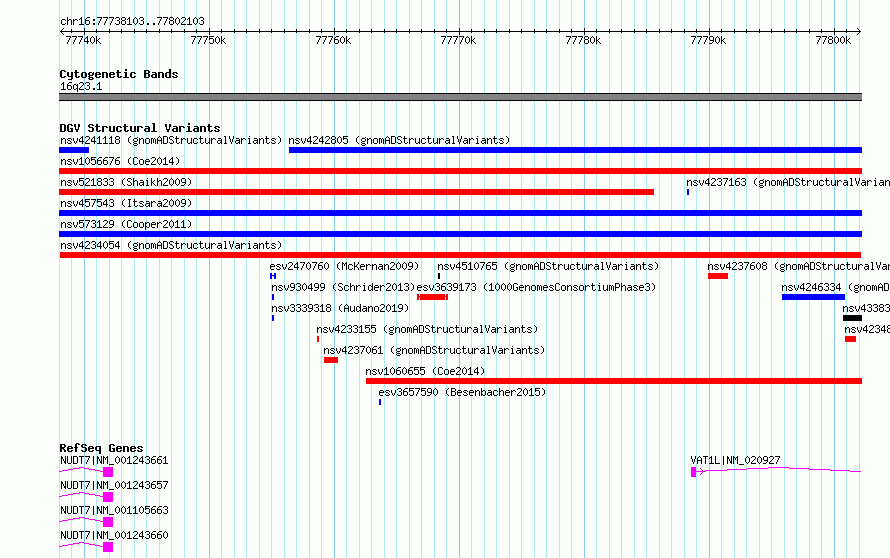The width and height of the screenshot is (890, 558).
Task: Select the nsv1060655 long red bar
Action: [x=614, y=381]
